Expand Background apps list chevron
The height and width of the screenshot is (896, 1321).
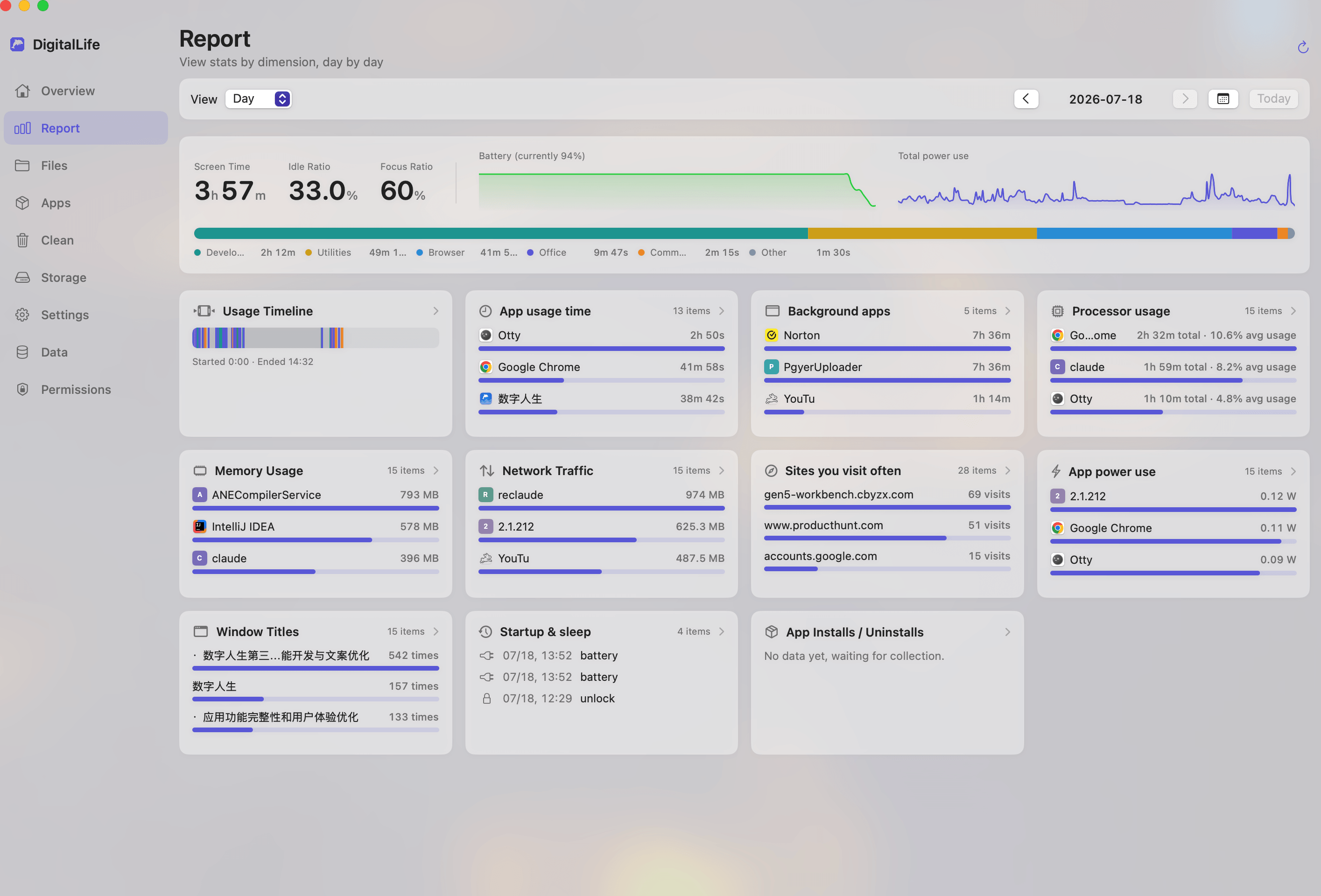(1007, 311)
